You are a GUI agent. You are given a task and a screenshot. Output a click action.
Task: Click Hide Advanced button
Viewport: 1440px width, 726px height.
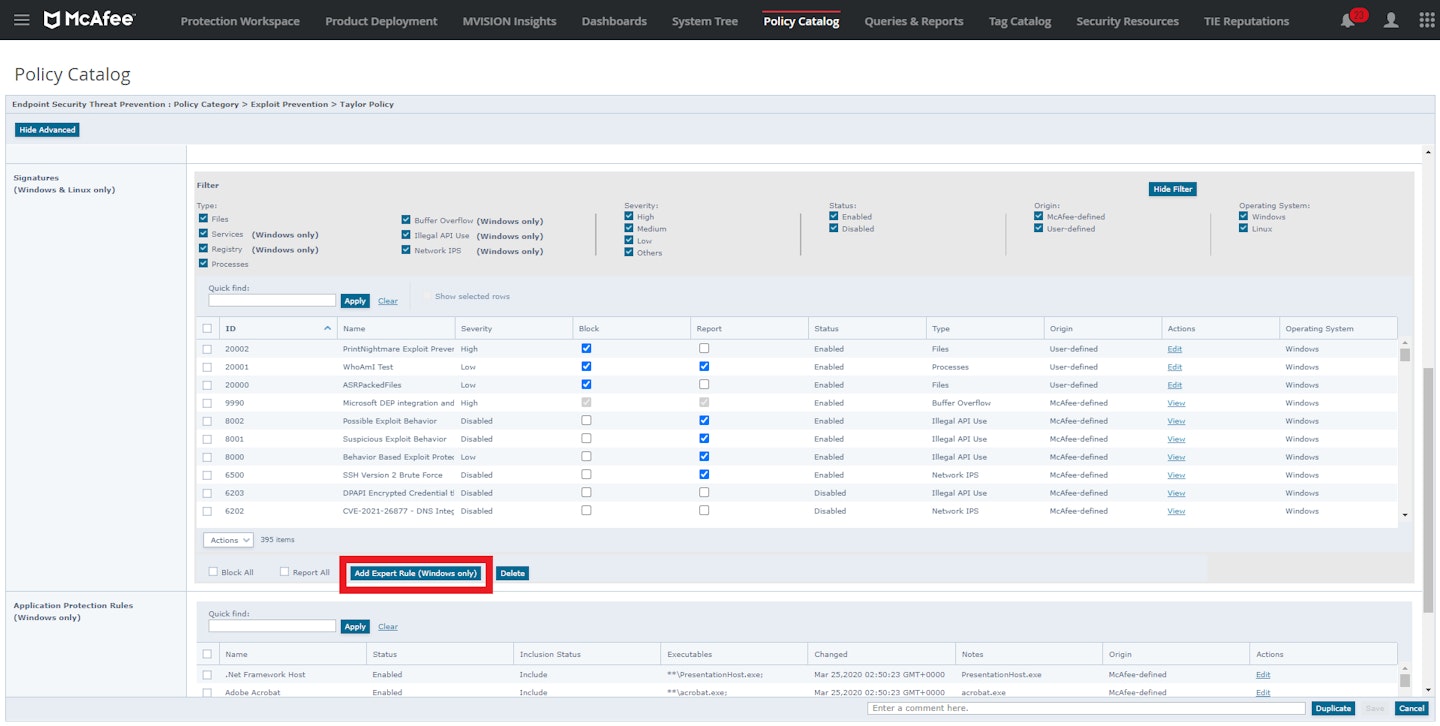(47, 129)
